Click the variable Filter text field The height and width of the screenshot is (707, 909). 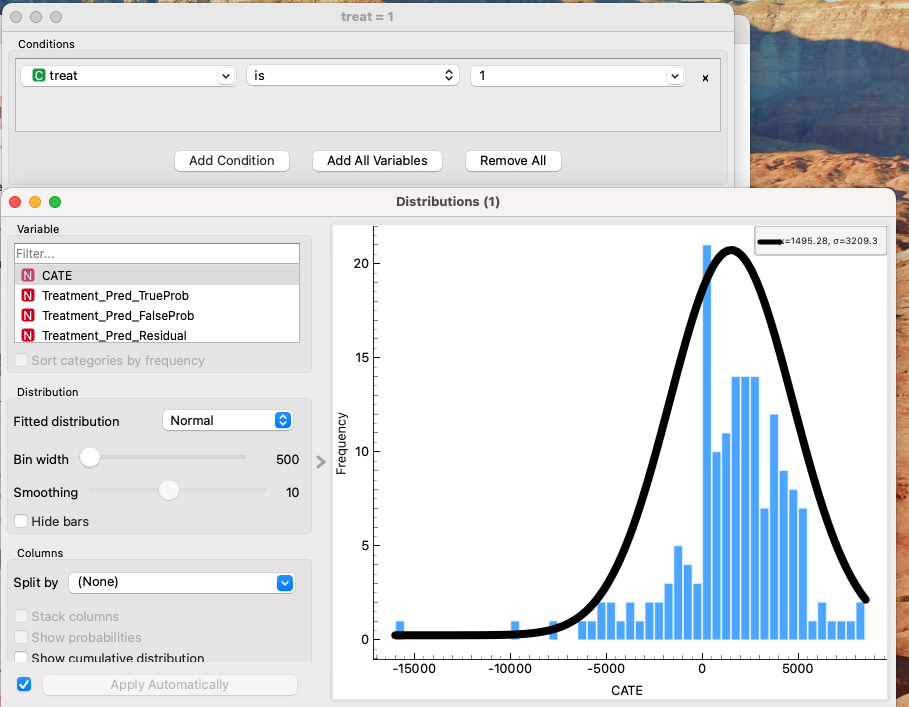click(x=157, y=254)
